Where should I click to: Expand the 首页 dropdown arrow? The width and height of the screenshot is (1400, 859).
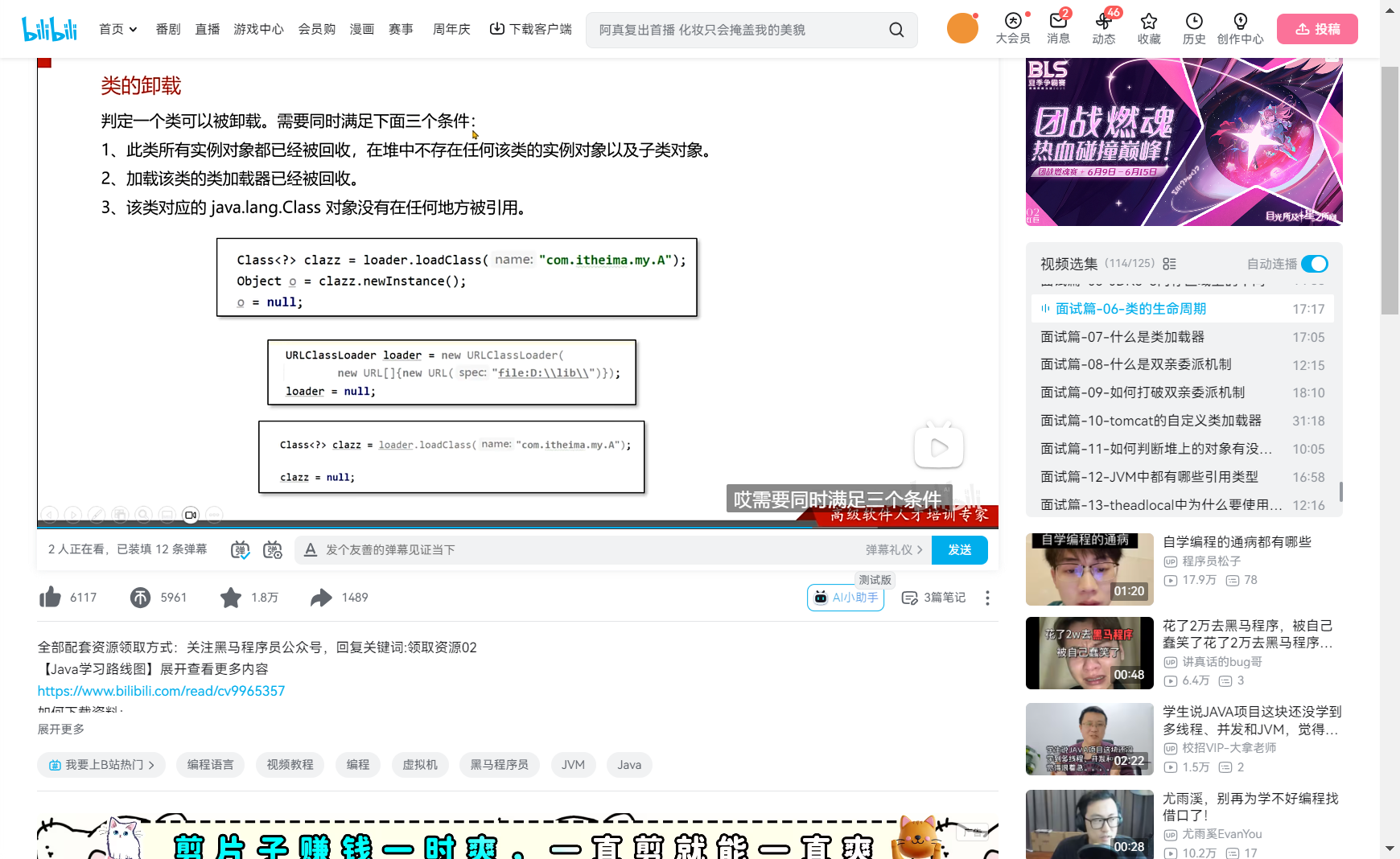[134, 30]
